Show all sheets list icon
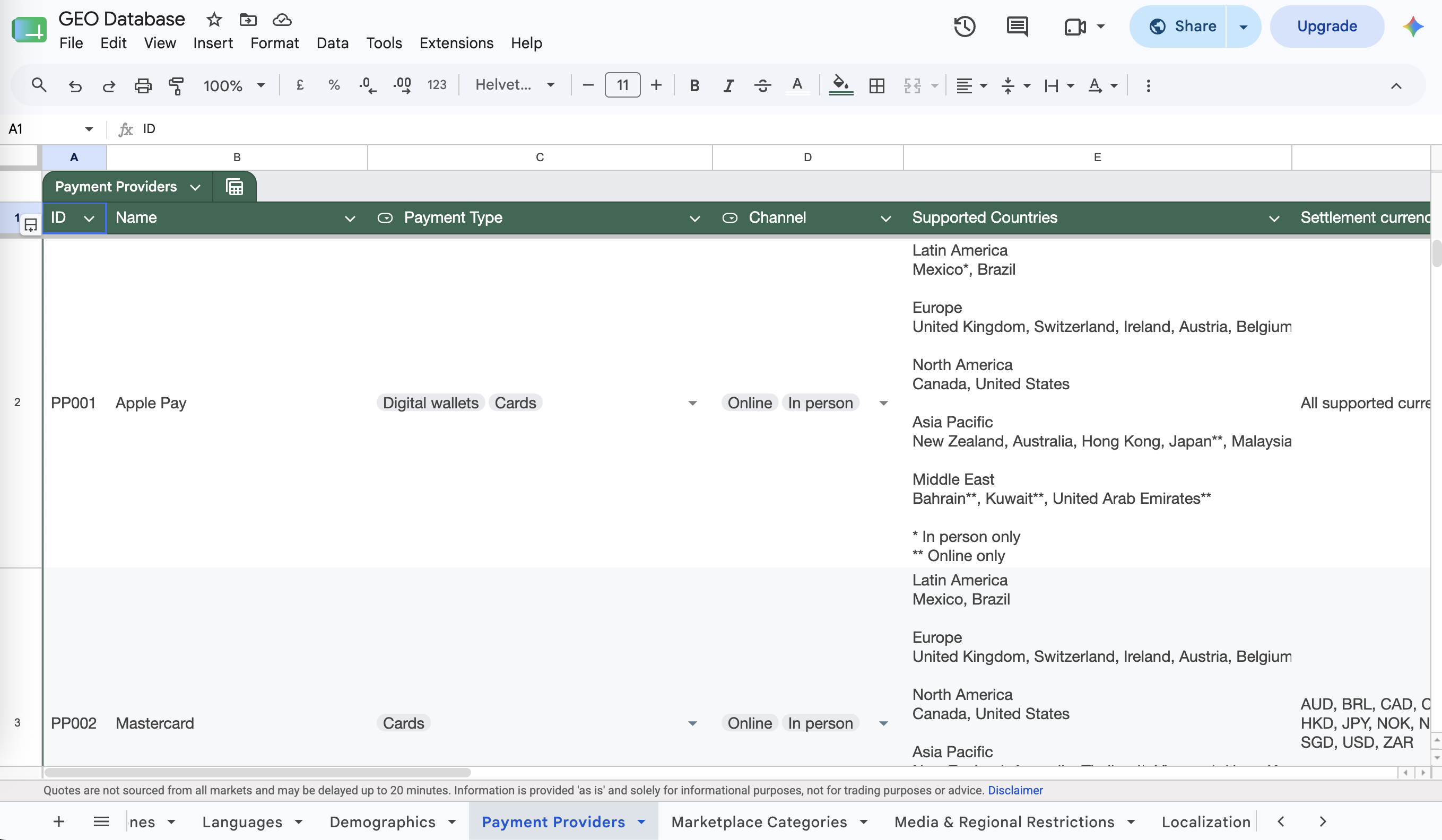Viewport: 1442px width, 840px height. 101,821
